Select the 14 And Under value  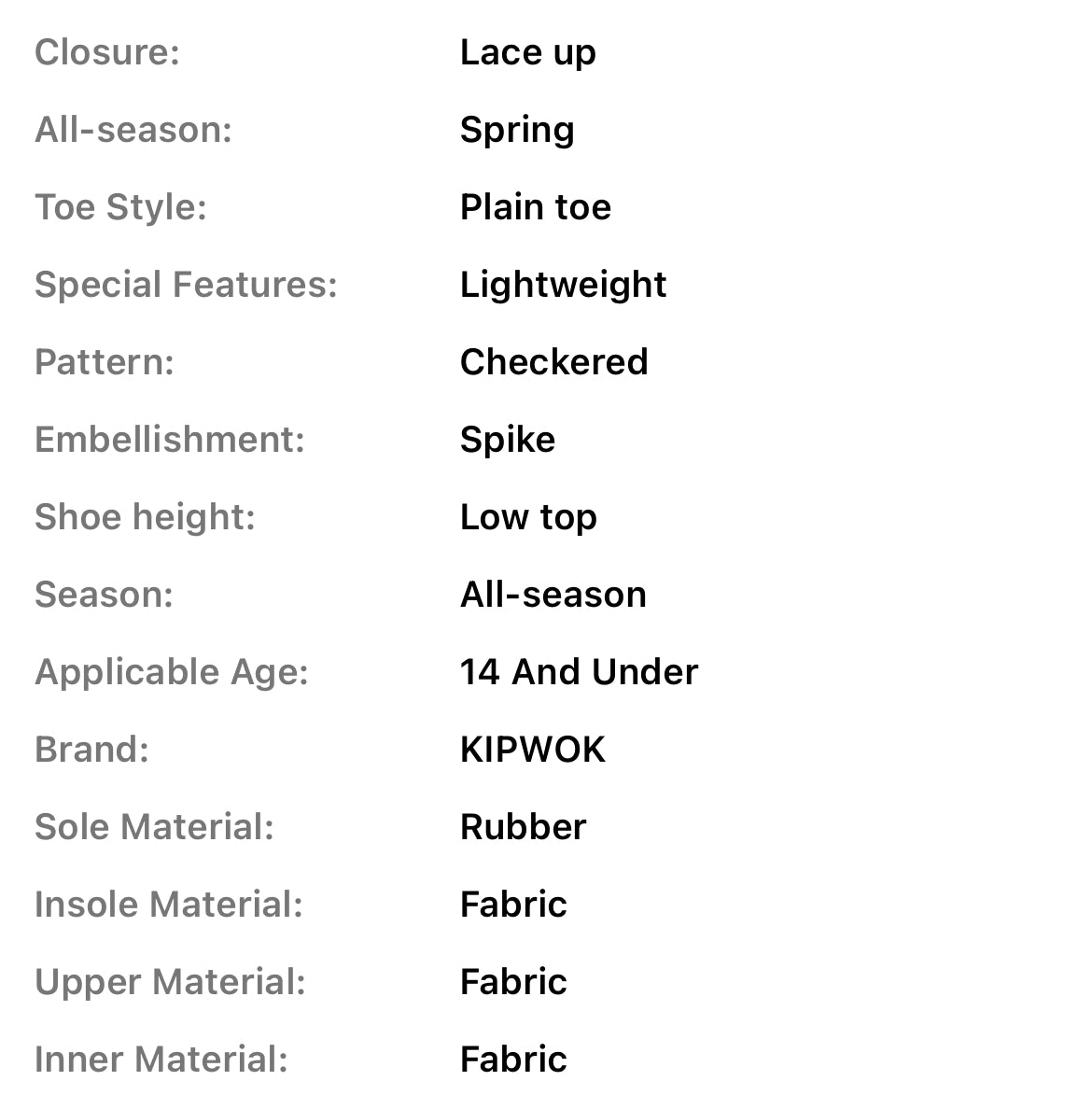click(579, 672)
